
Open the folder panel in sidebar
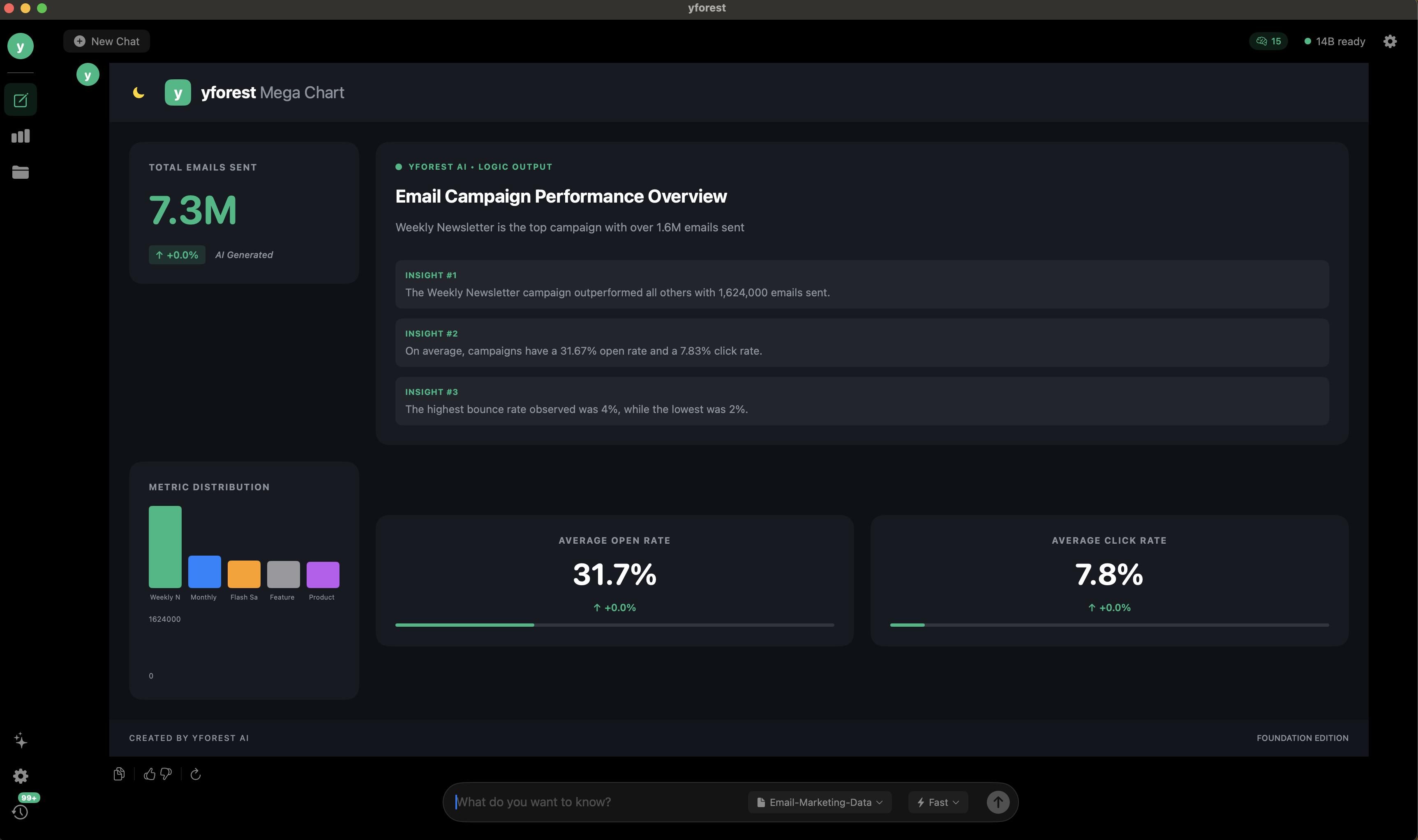click(21, 173)
